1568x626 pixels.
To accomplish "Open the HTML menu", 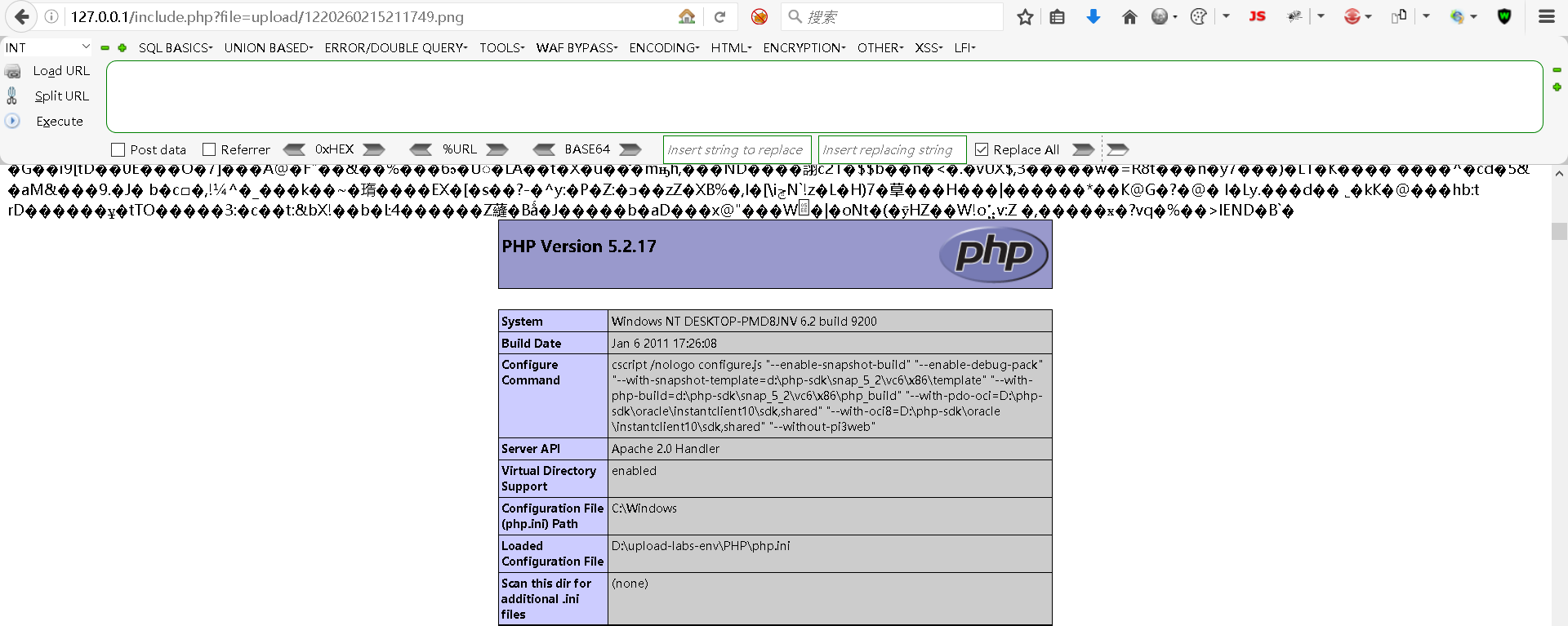I will click(731, 48).
